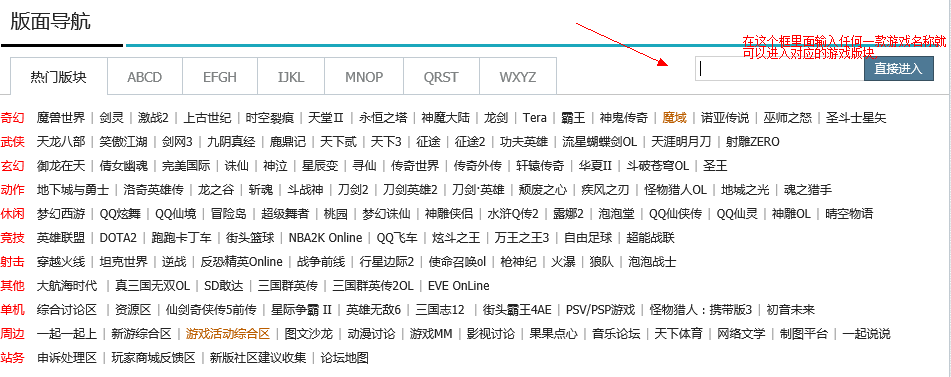Open the MNOP tab
The width and height of the screenshot is (951, 377).
click(x=365, y=77)
